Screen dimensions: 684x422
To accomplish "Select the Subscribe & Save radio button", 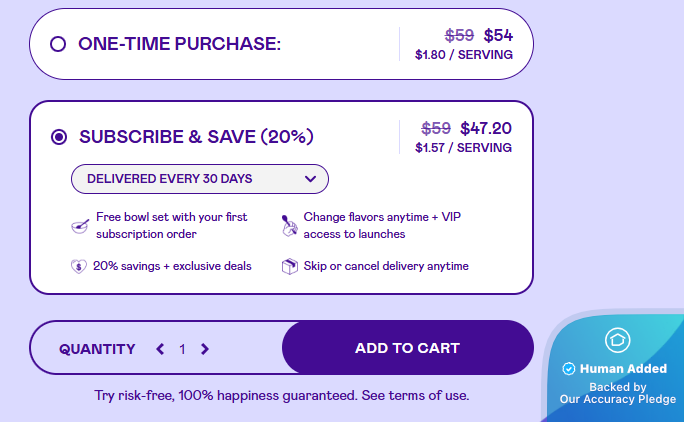I will pos(59,137).
